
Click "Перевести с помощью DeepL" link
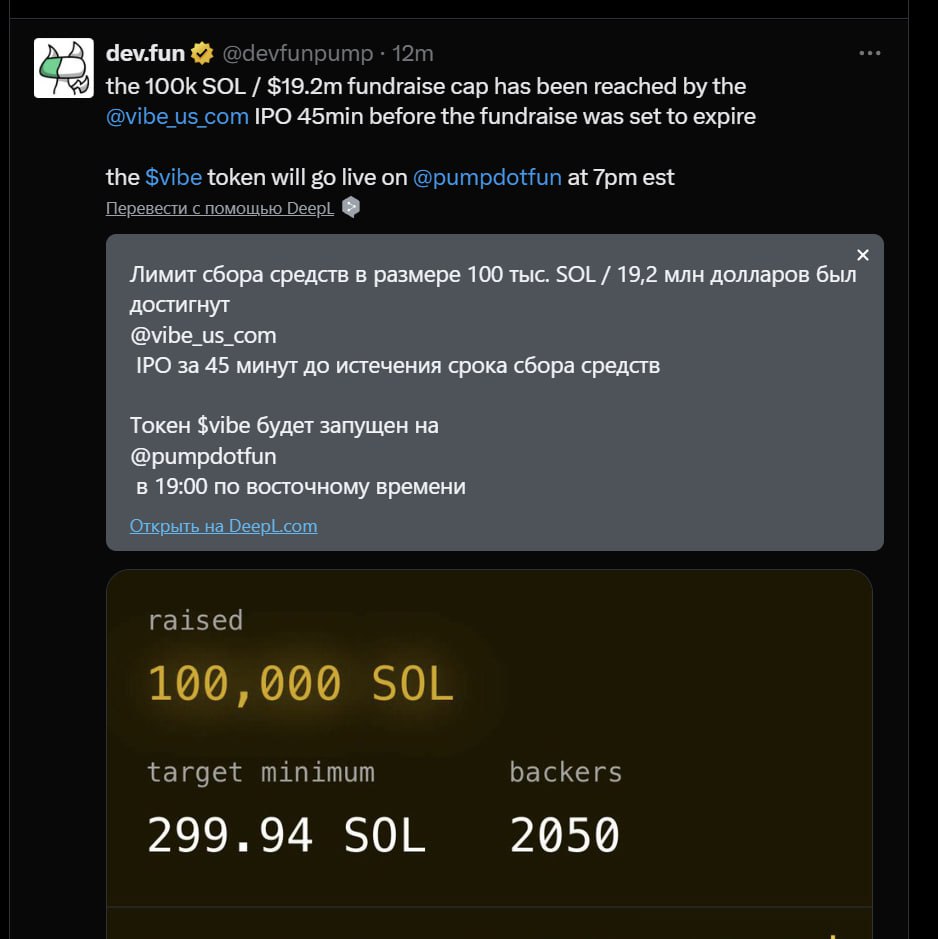(x=221, y=208)
